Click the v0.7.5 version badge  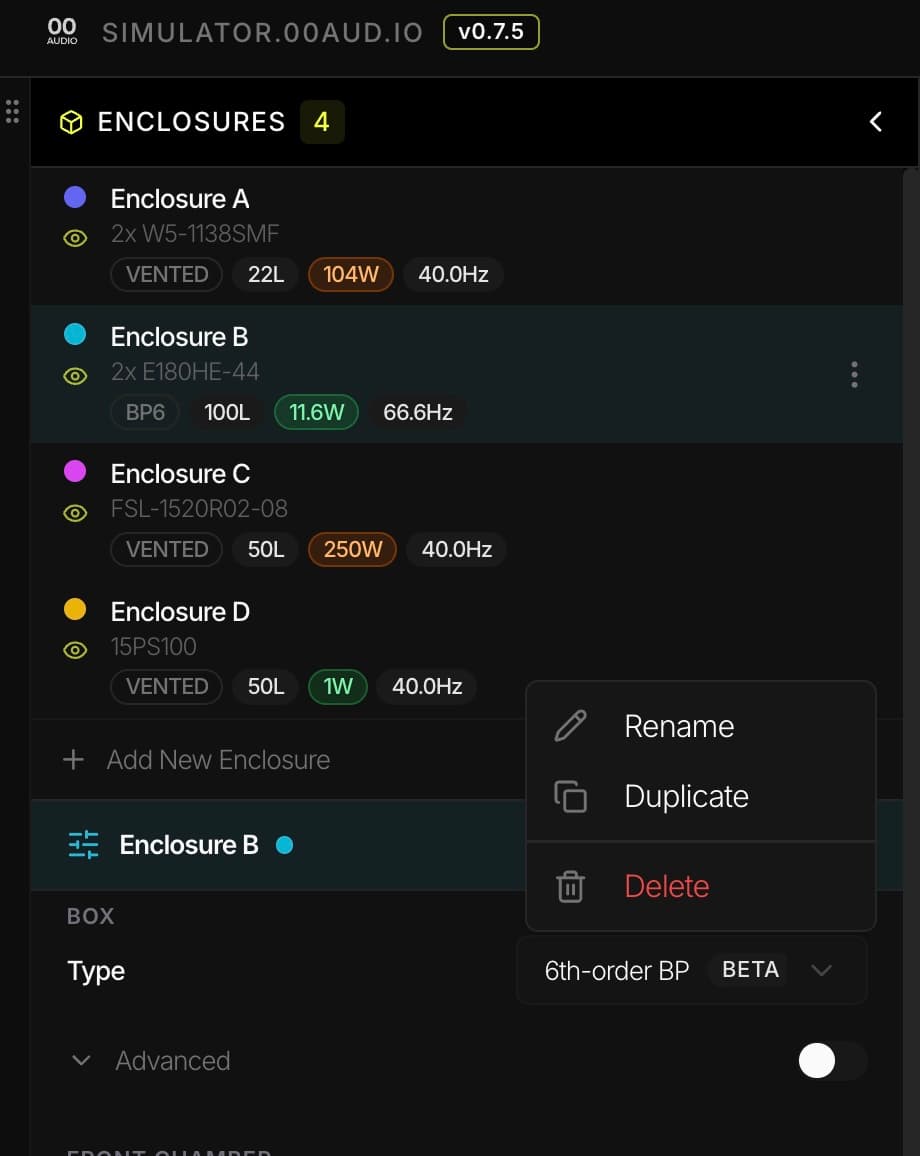pyautogui.click(x=490, y=31)
